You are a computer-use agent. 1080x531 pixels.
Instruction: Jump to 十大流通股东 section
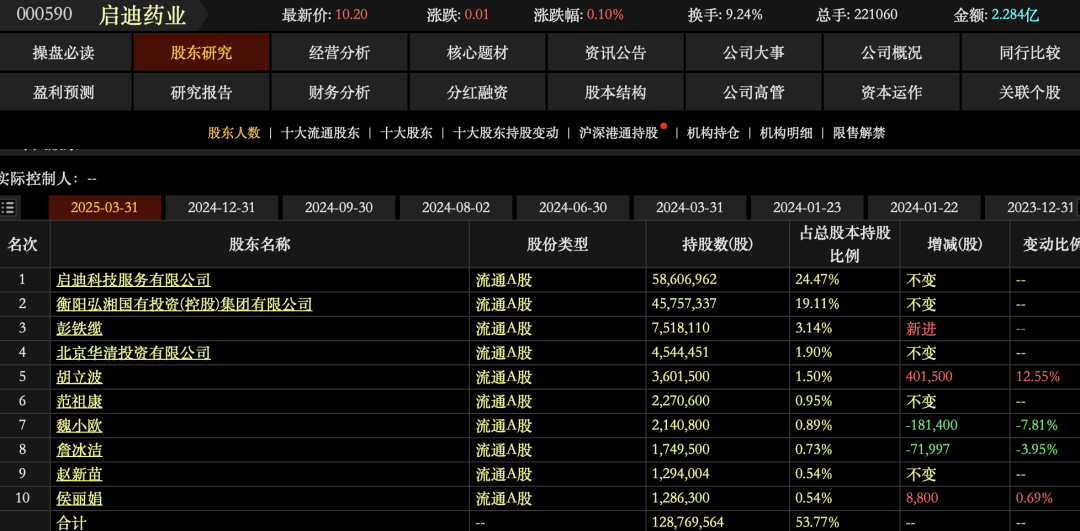coord(320,133)
